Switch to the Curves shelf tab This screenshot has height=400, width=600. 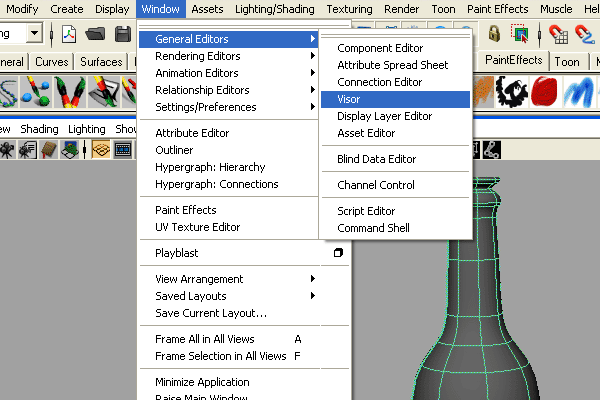(x=52, y=62)
